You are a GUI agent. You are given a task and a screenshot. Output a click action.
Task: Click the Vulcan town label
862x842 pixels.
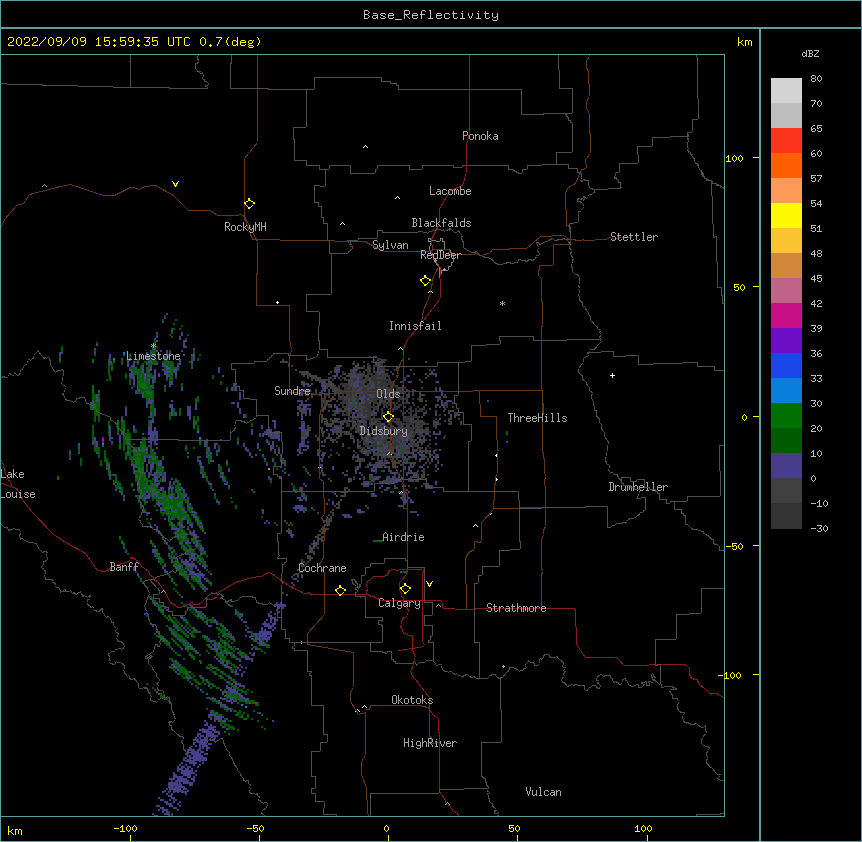point(543,792)
